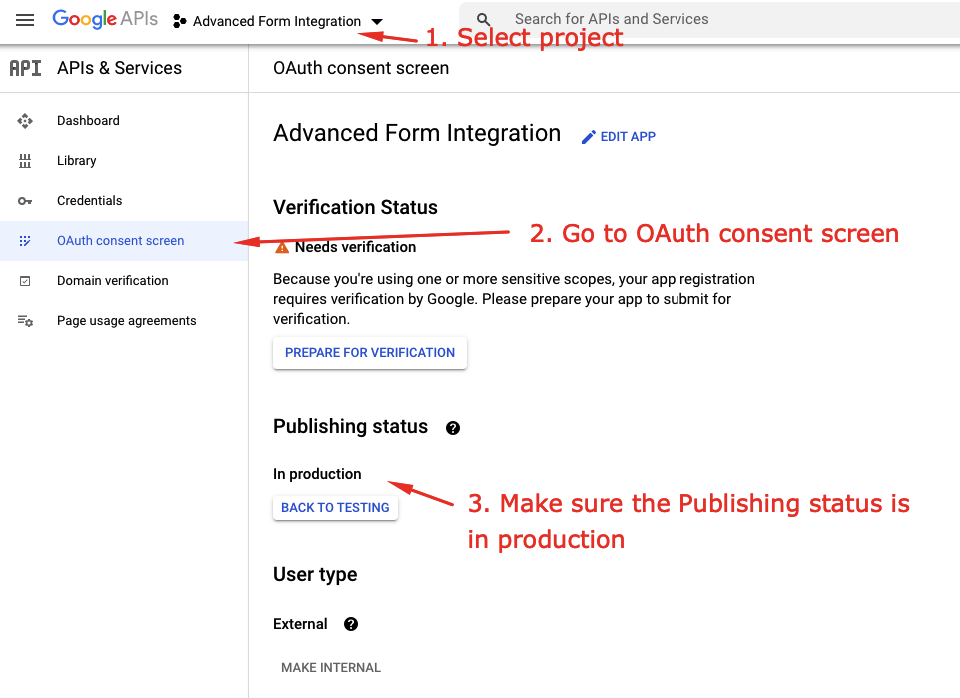Viewport: 960px width, 698px height.
Task: Open the app editor via EDIT APP
Action: tap(618, 136)
